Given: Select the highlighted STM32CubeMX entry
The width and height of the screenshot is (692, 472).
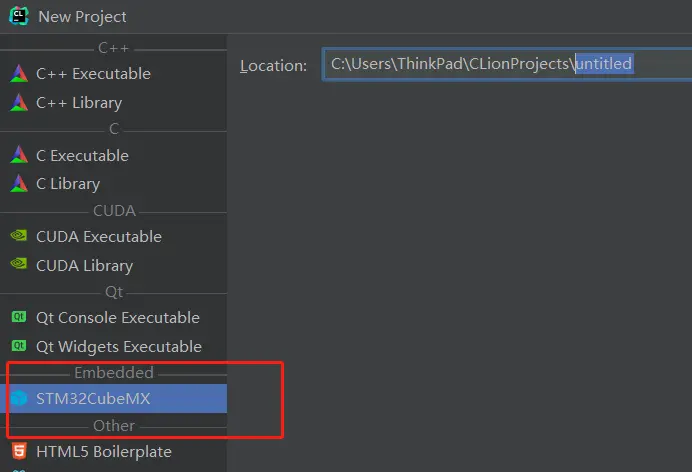Looking at the screenshot, I should coord(93,399).
